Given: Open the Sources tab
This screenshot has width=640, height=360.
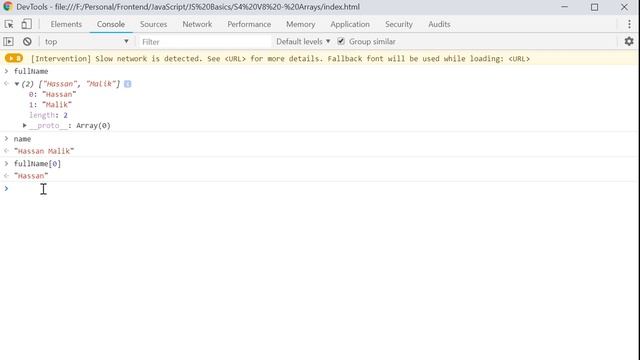Looking at the screenshot, I should [153, 24].
